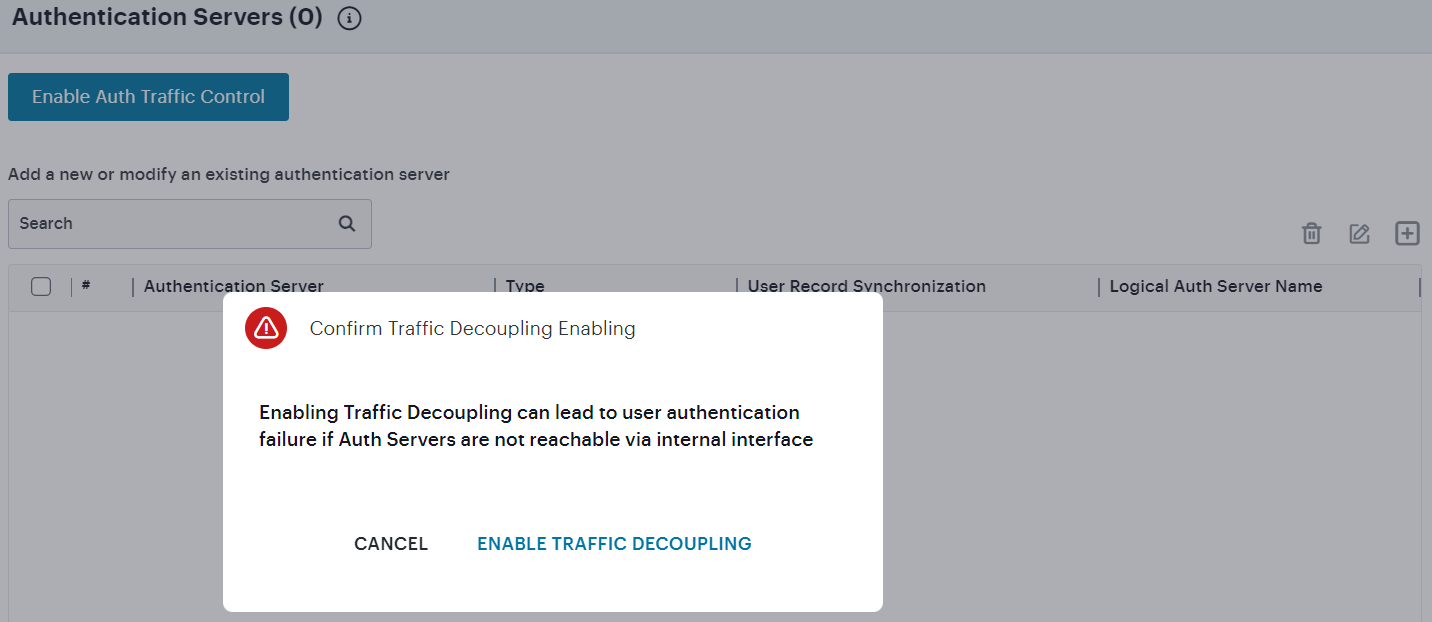Open the Authentication Servers info tooltip icon
Viewport: 1432px width, 622px height.
tap(349, 18)
